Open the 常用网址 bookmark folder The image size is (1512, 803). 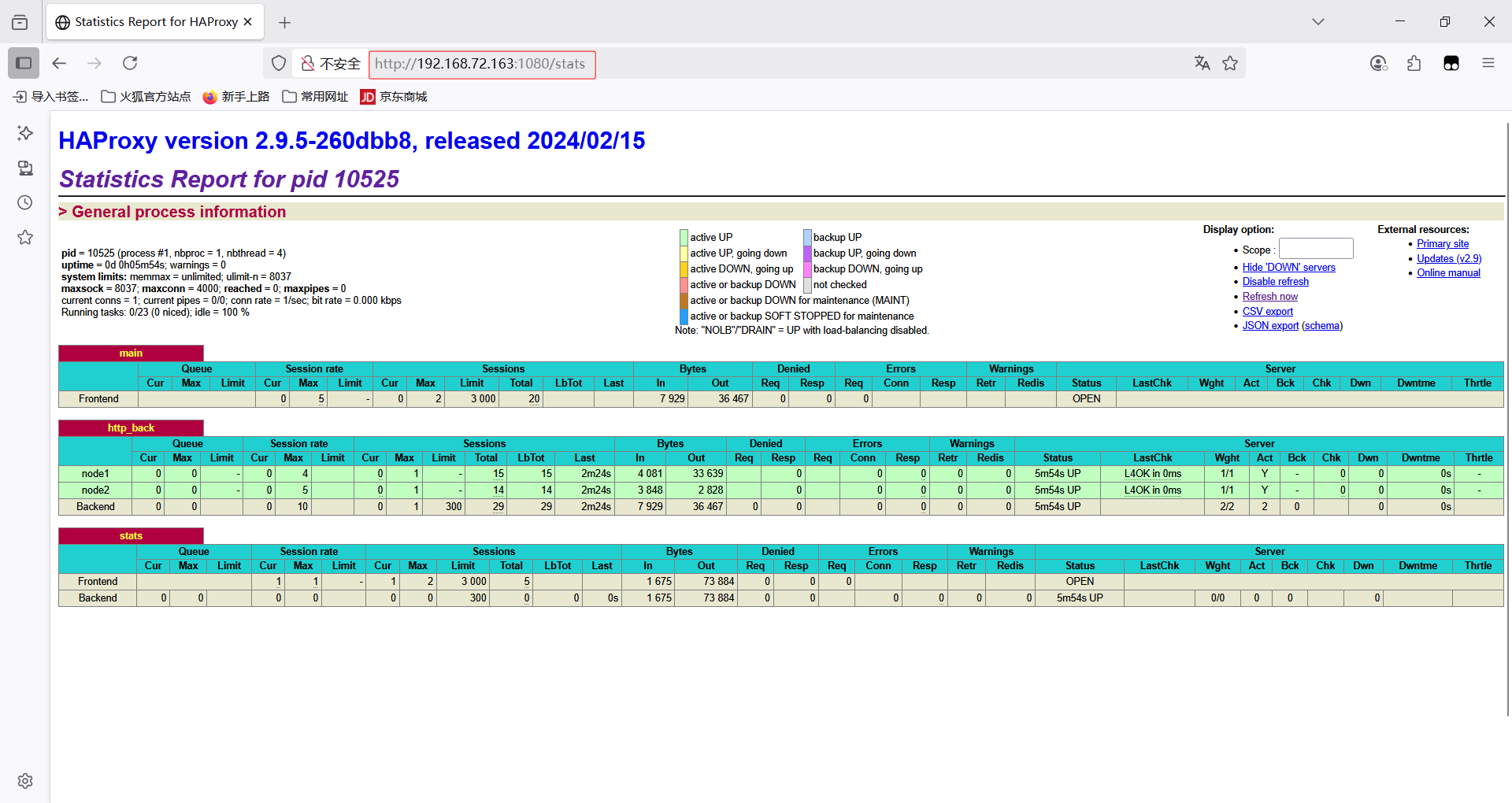pyautogui.click(x=315, y=97)
